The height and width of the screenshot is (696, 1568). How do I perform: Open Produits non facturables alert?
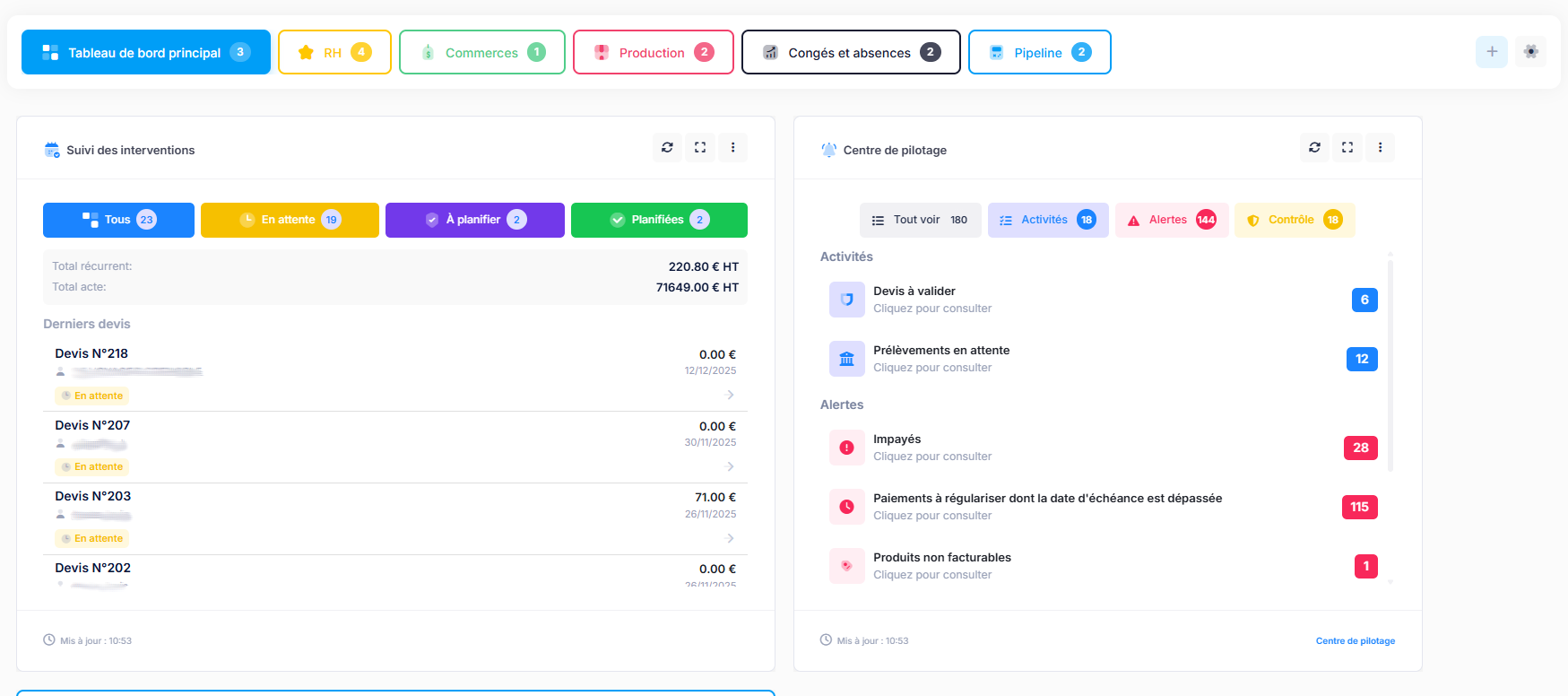click(x=1103, y=566)
